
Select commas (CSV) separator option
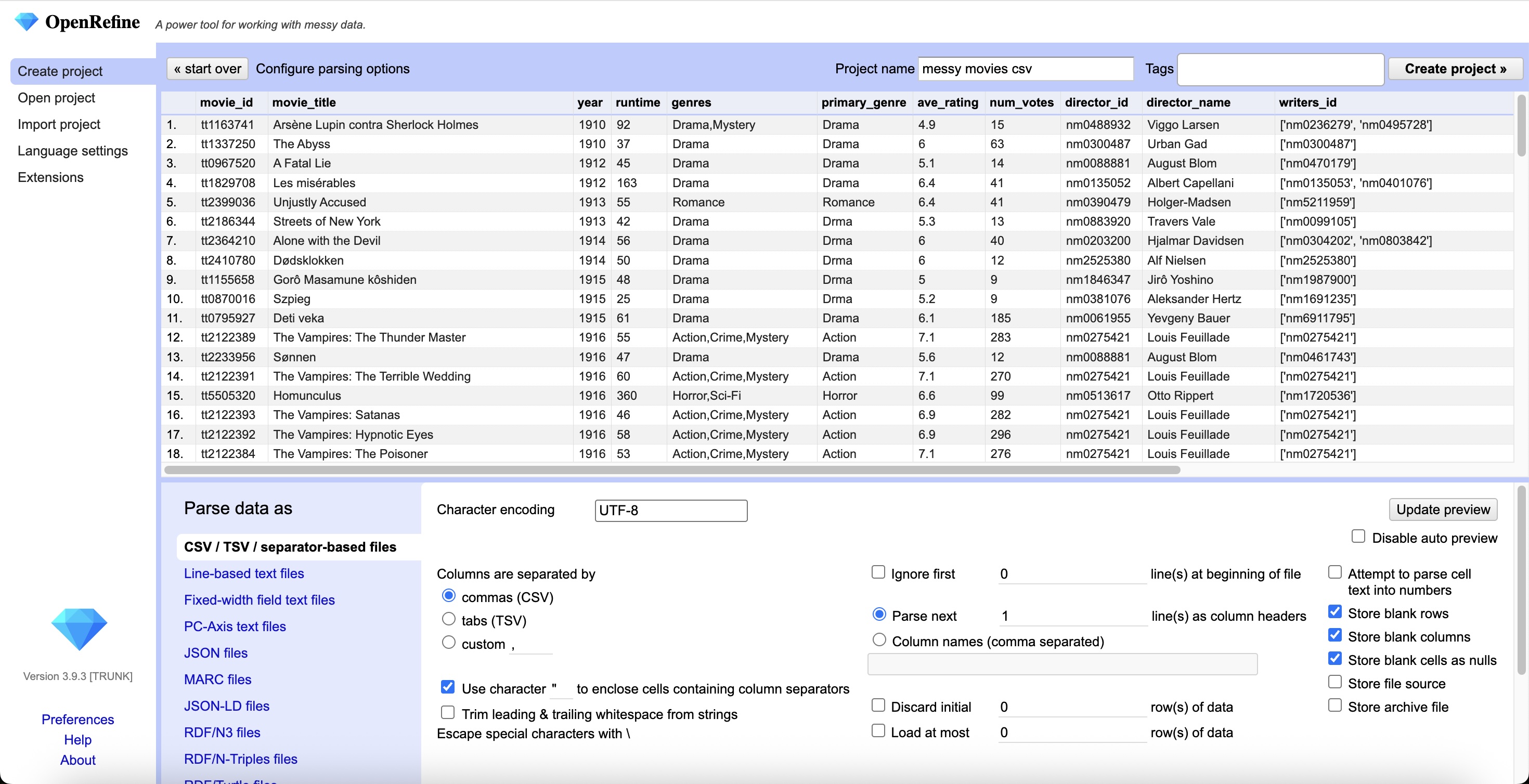tap(449, 595)
